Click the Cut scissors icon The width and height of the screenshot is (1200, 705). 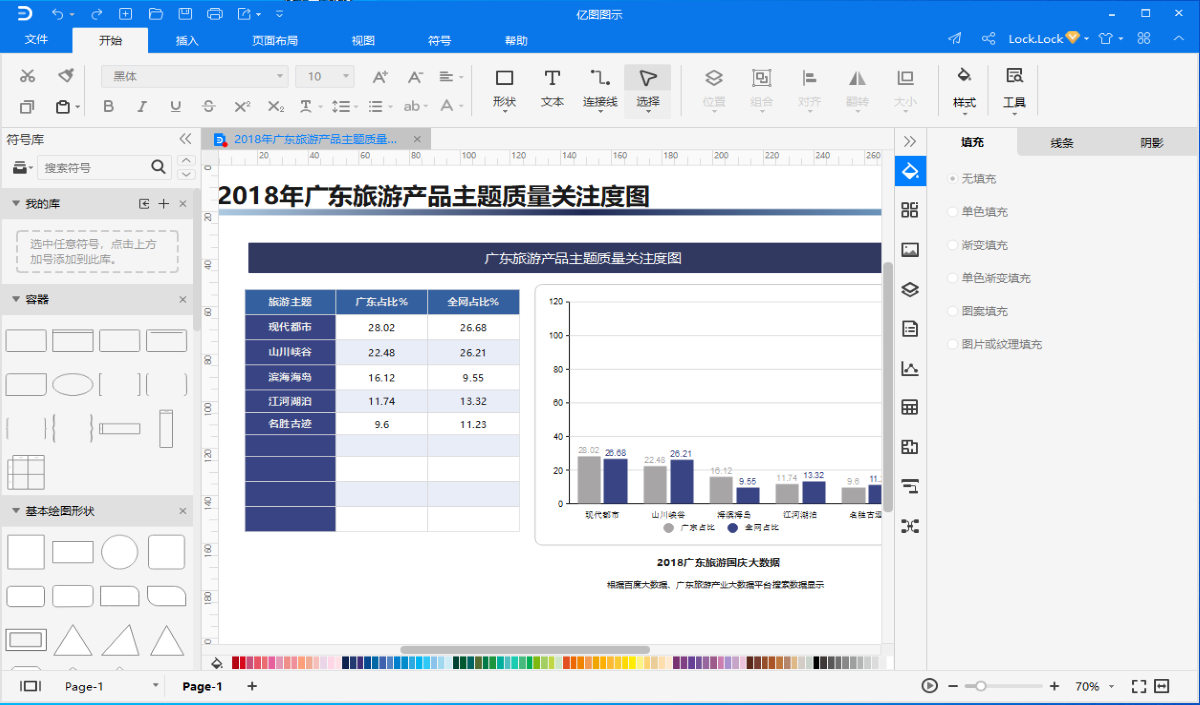pyautogui.click(x=28, y=76)
